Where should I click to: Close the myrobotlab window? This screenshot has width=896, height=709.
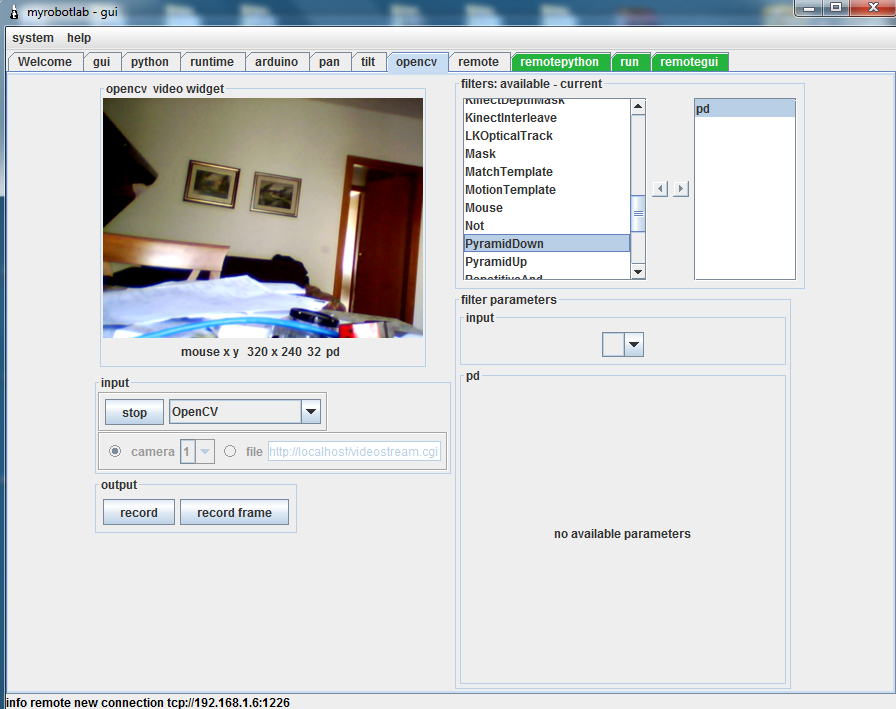coord(873,8)
